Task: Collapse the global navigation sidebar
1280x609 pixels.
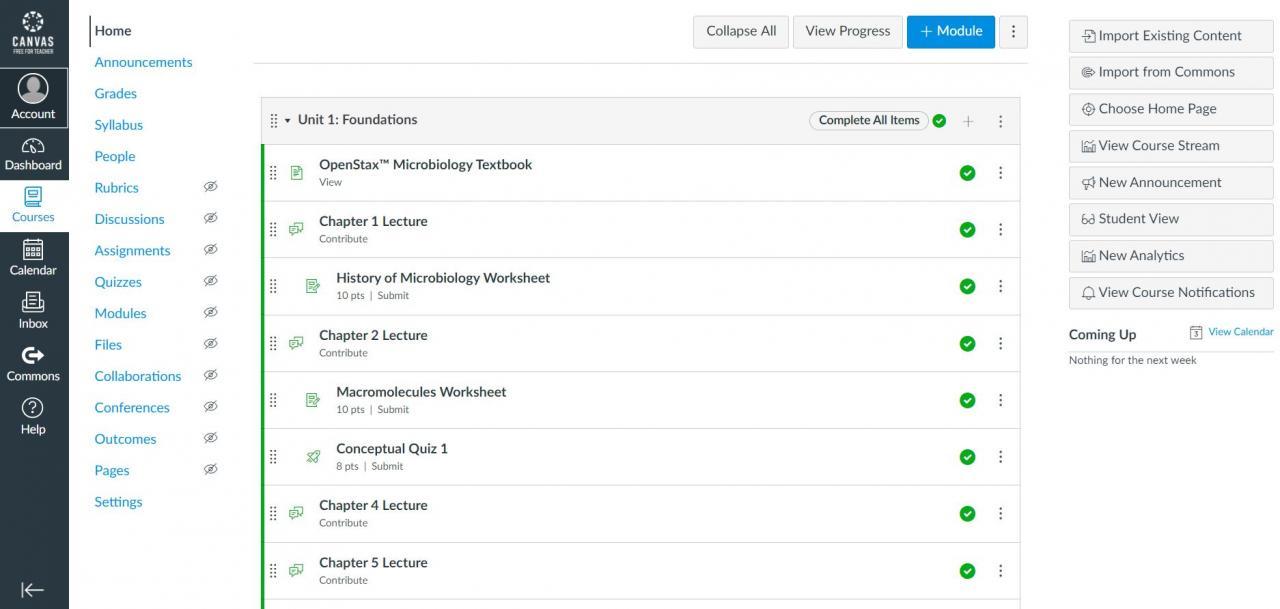Action: [x=33, y=590]
